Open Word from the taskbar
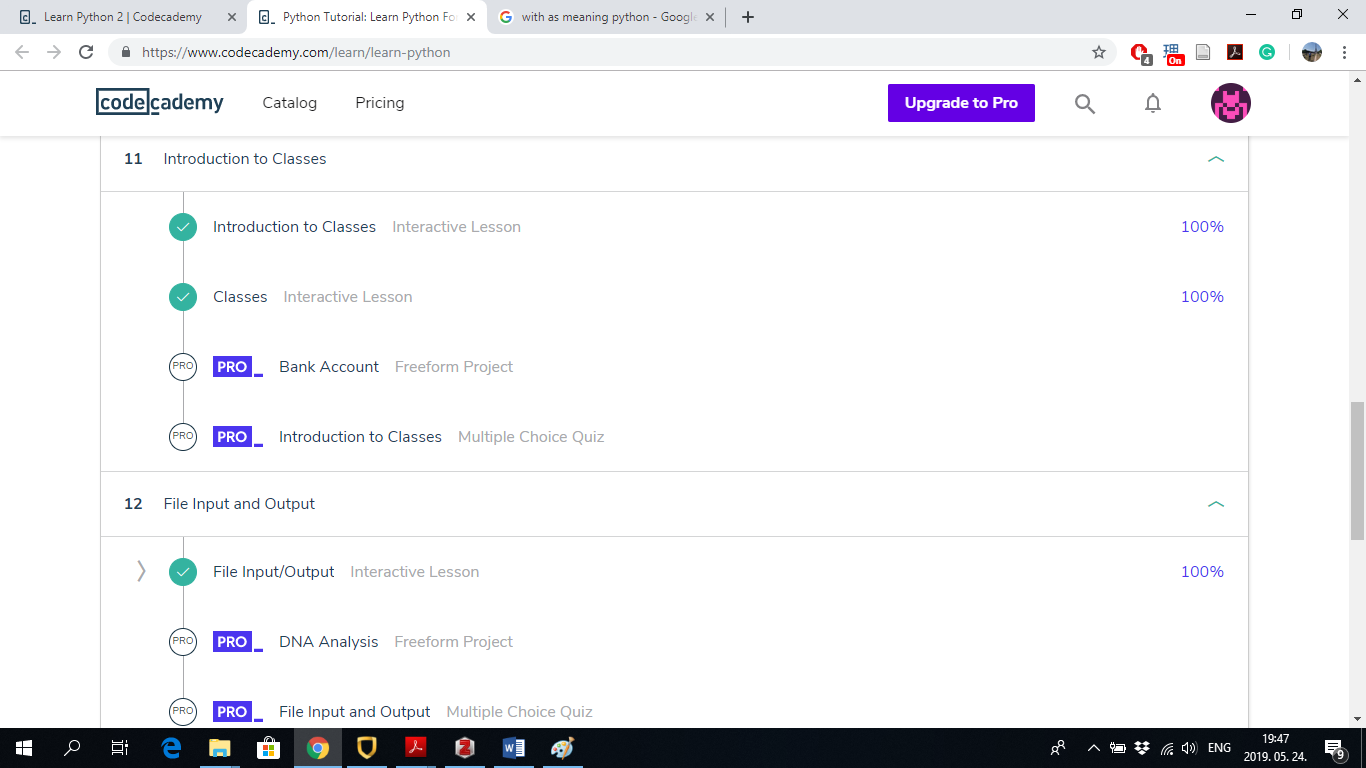The image size is (1366, 768). (x=514, y=748)
